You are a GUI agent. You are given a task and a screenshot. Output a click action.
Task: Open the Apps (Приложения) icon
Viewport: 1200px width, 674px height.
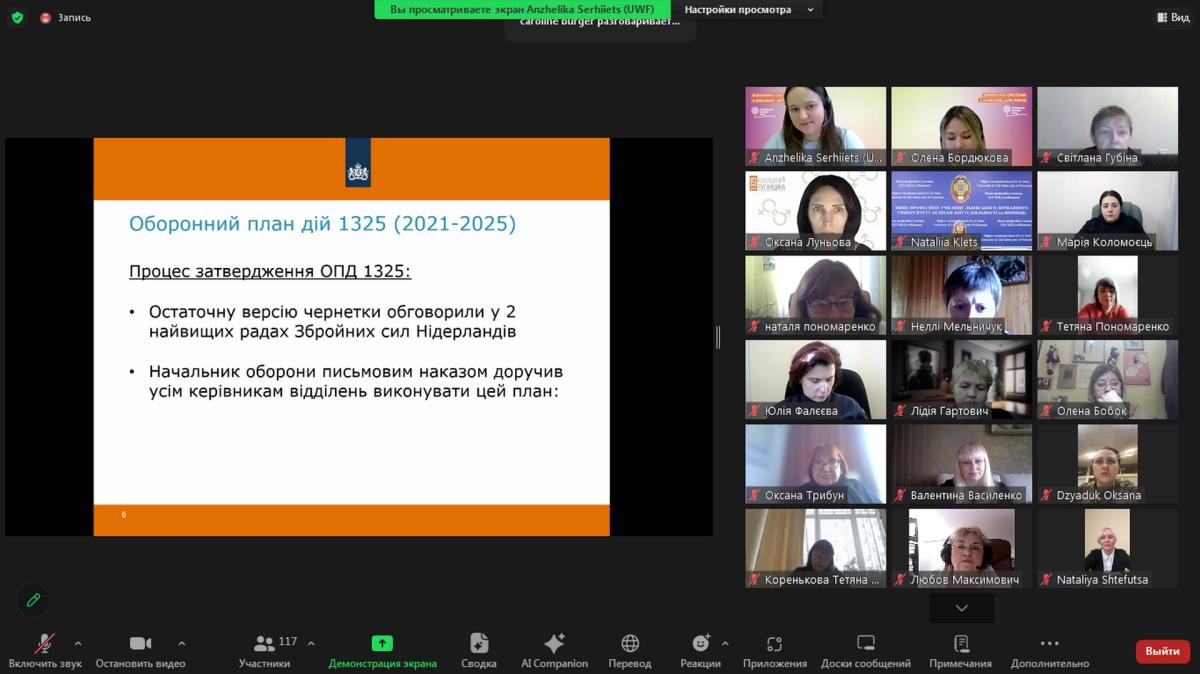tap(774, 643)
